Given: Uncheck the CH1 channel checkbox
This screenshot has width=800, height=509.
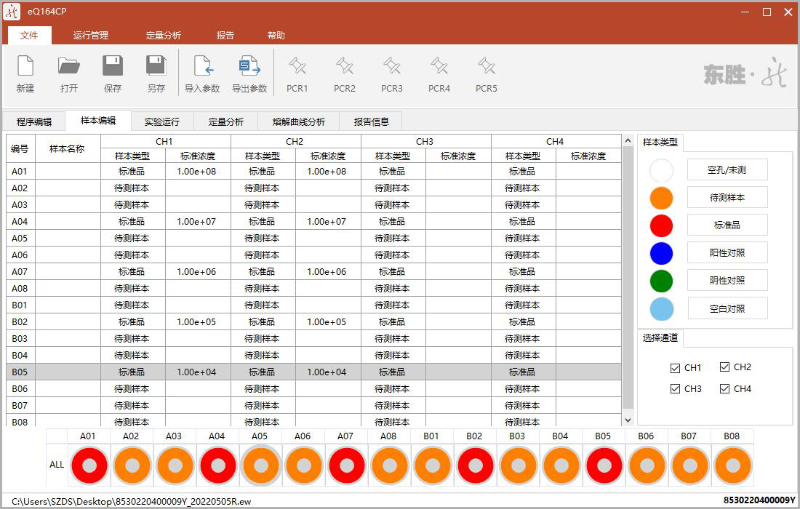Looking at the screenshot, I should 676,368.
